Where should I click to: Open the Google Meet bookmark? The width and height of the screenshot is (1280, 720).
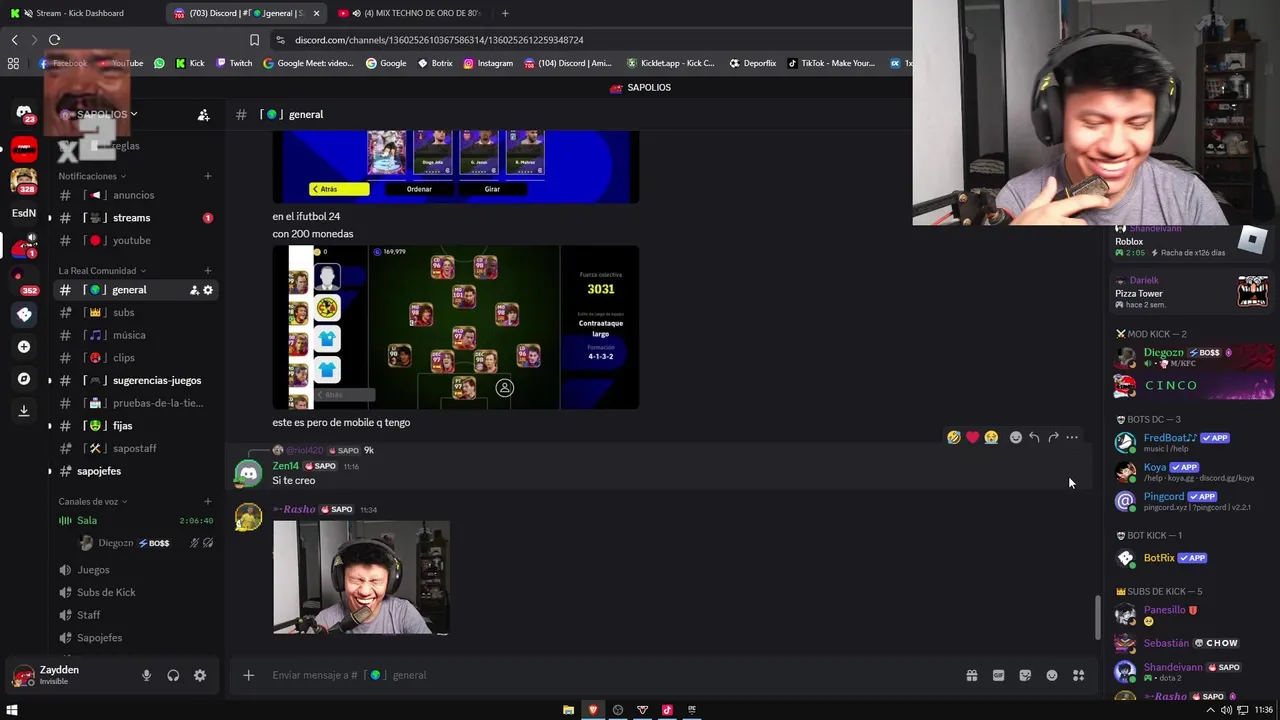click(x=308, y=63)
